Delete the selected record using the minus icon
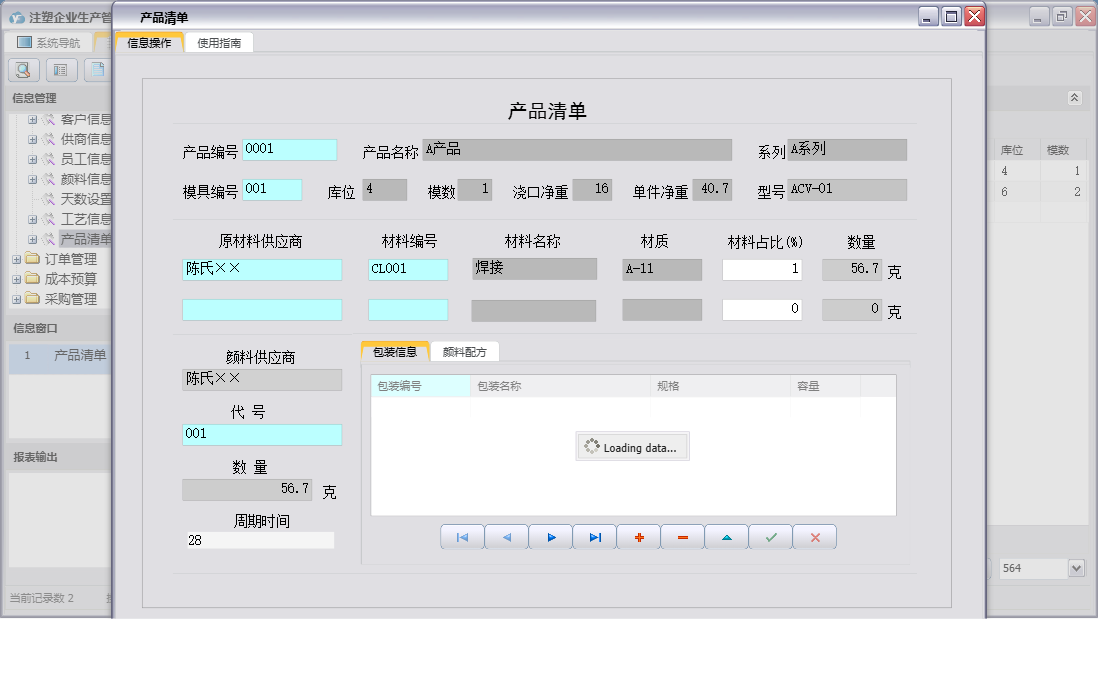Image resolution: width=1098 pixels, height=685 pixels. [x=682, y=537]
